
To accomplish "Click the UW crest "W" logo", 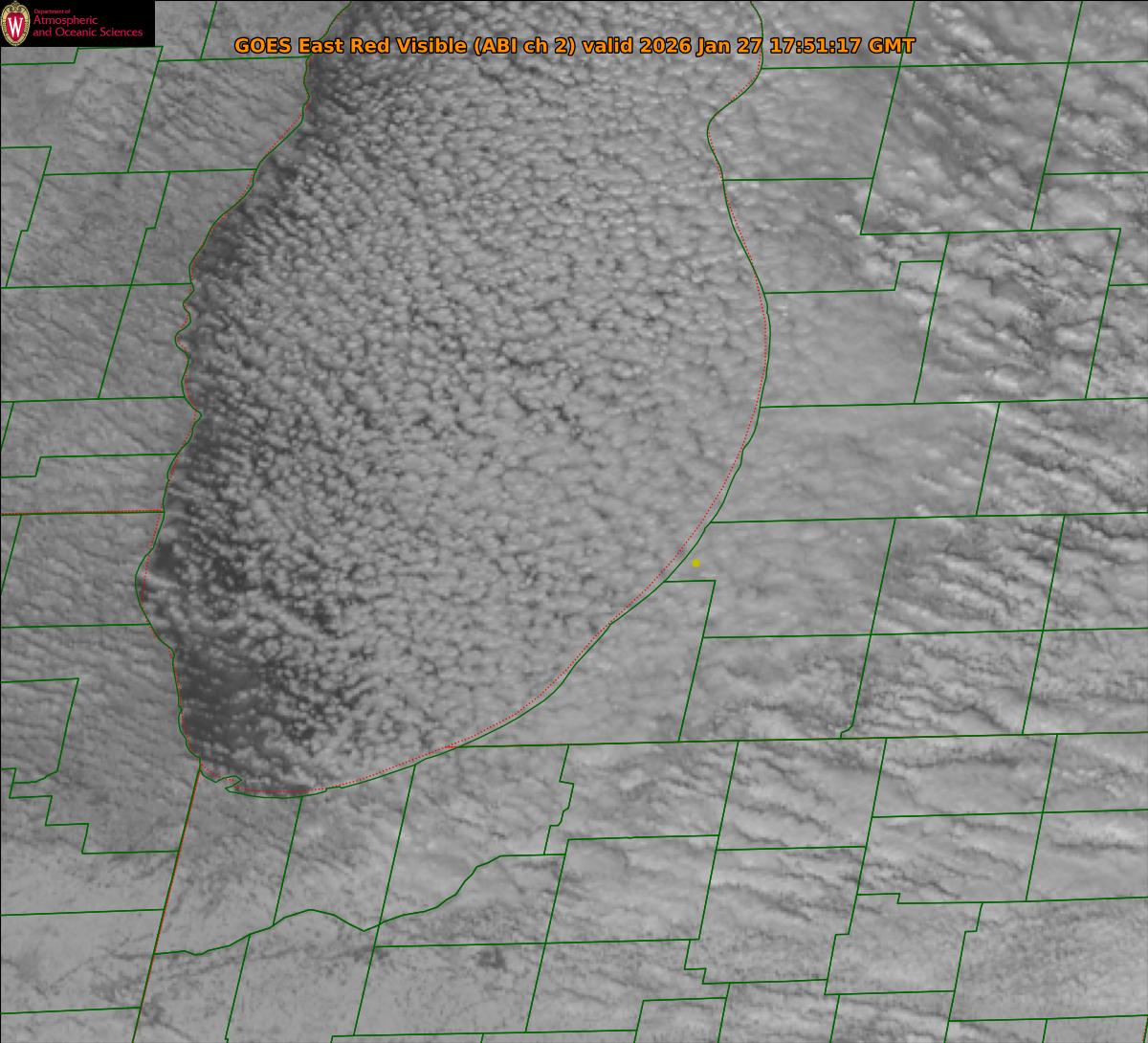I will pos(16,24).
